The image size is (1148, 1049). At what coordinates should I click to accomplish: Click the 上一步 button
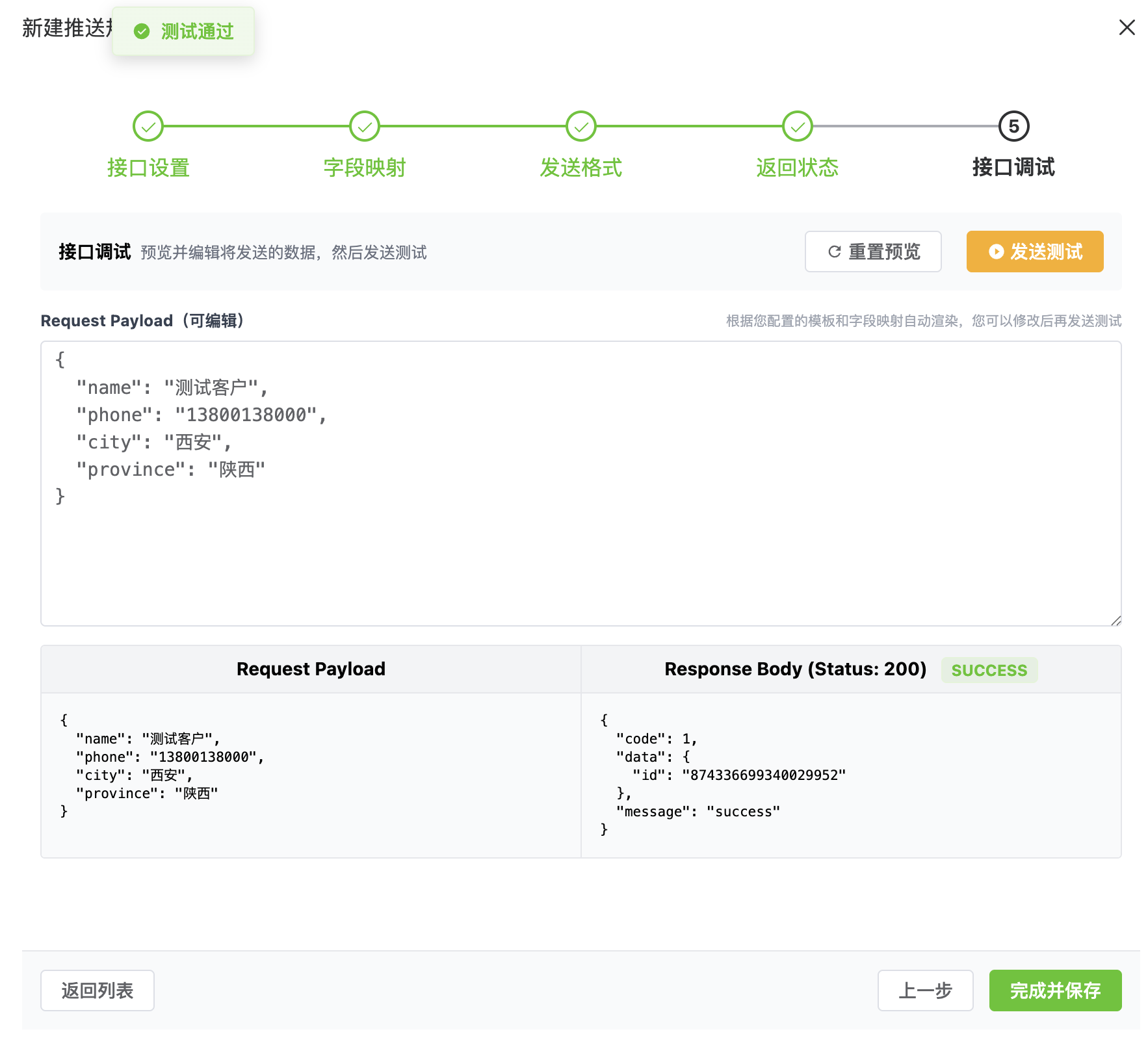(925, 991)
